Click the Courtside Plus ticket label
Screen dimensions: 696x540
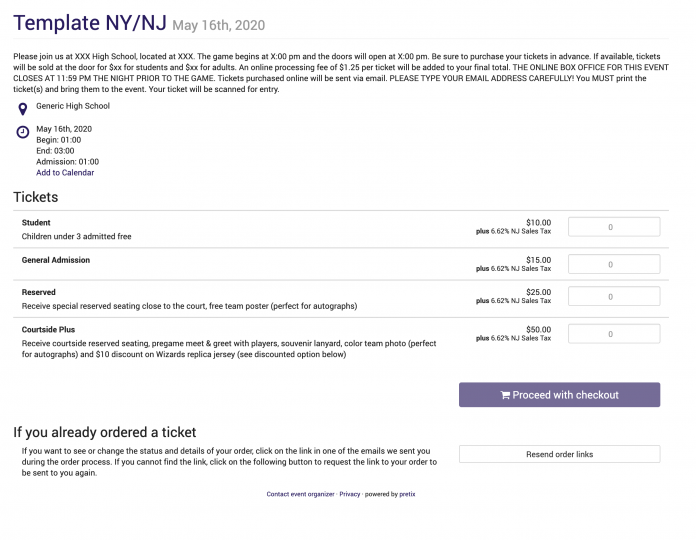(48, 329)
